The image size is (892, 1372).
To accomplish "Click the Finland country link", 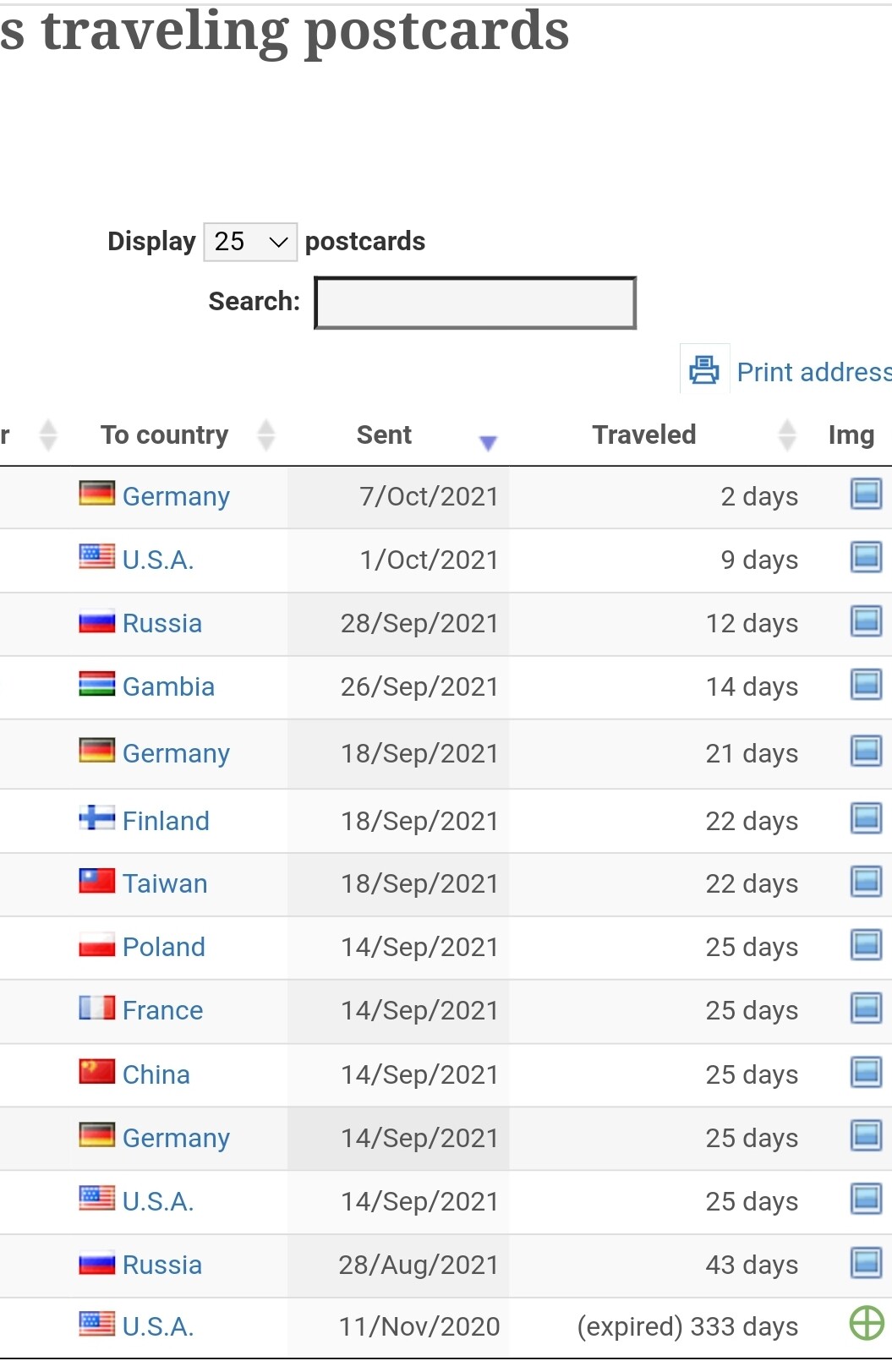I will pos(166,821).
